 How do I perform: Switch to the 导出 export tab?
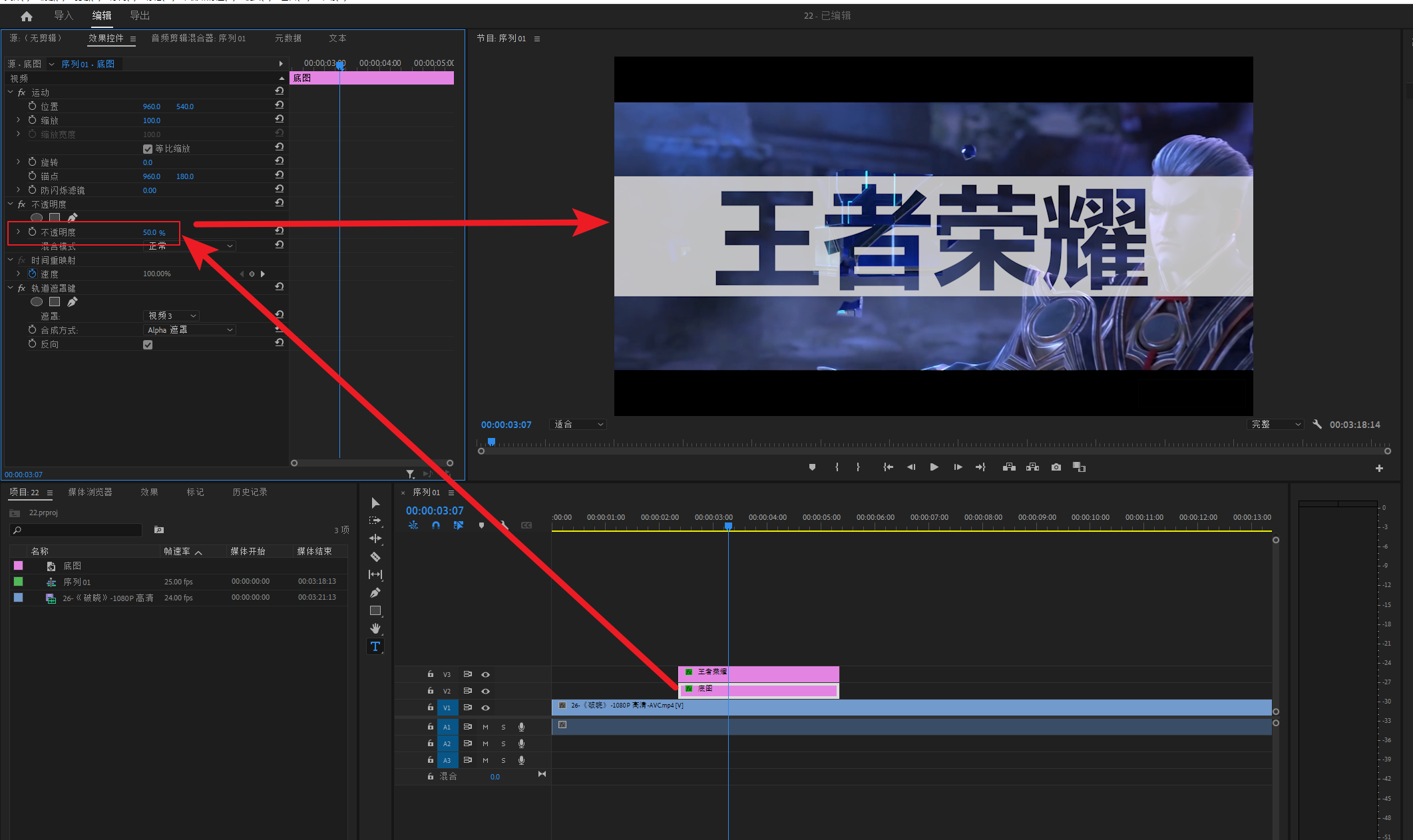140,15
